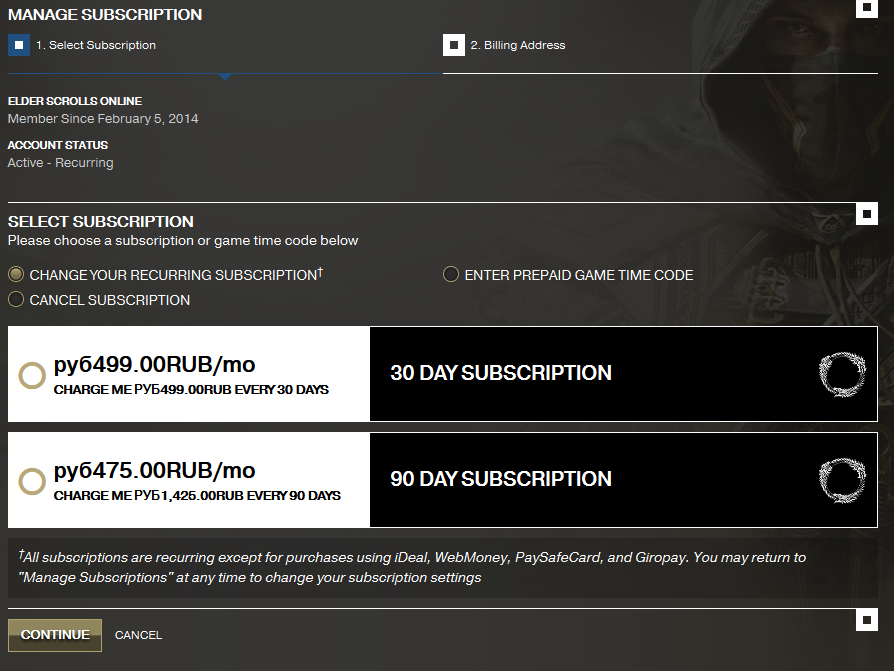The width and height of the screenshot is (894, 671).
Task: Click 'Please choose a subscription or game time code below'
Action: tap(183, 241)
